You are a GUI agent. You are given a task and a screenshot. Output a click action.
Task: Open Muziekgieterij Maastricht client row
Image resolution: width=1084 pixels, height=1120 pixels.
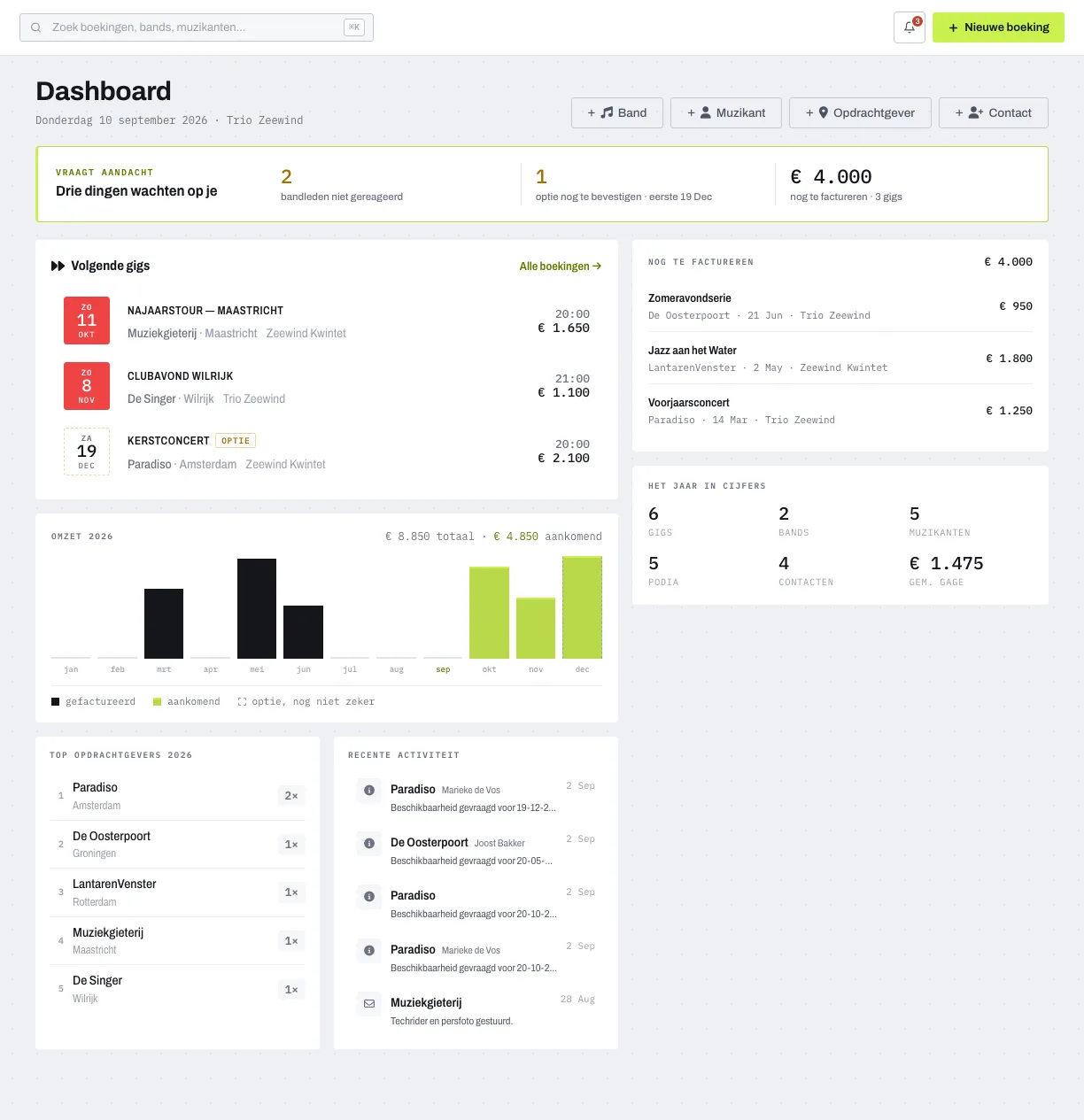click(x=177, y=941)
